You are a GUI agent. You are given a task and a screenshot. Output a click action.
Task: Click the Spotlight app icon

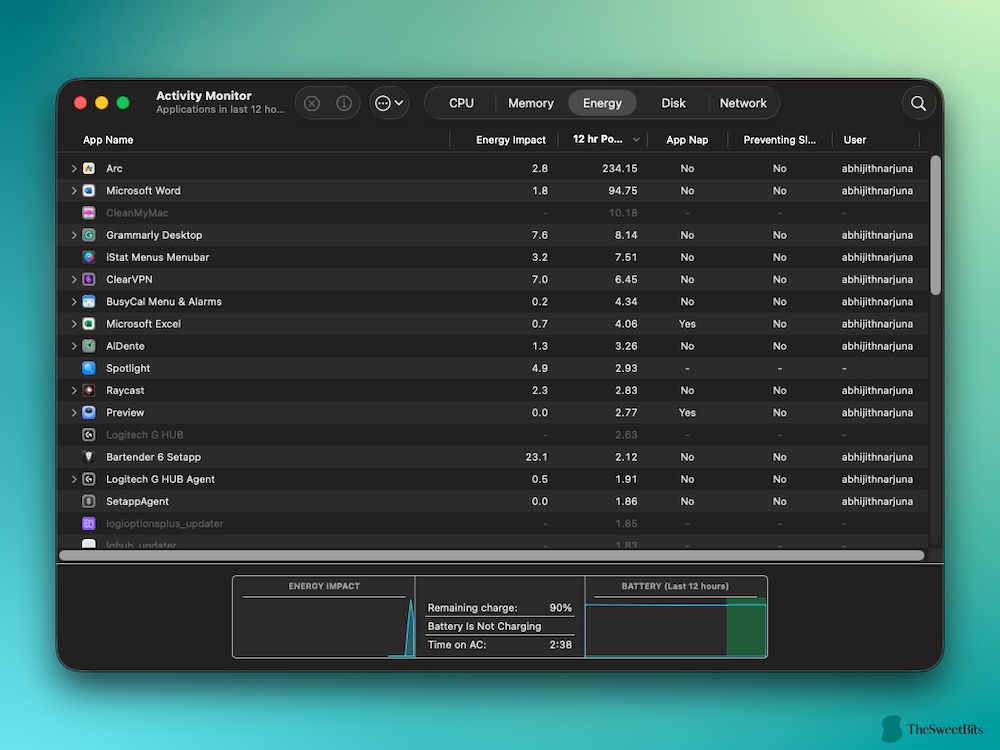pos(89,369)
